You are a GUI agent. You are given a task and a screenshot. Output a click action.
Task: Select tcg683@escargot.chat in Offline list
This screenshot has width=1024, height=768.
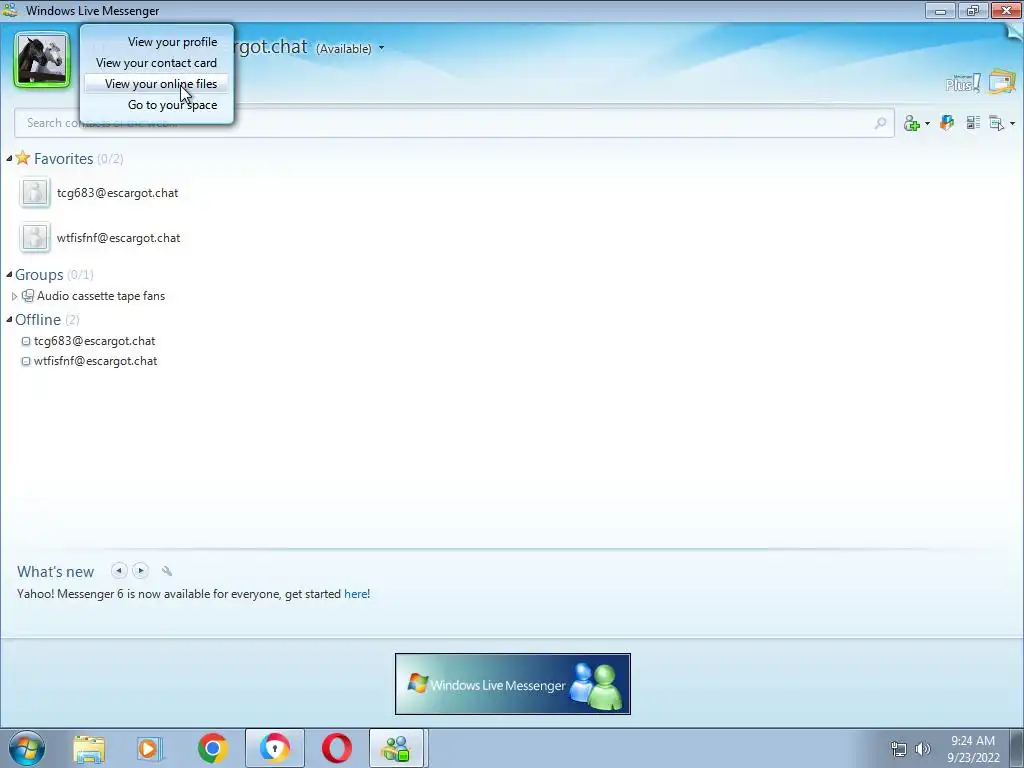pyautogui.click(x=95, y=341)
